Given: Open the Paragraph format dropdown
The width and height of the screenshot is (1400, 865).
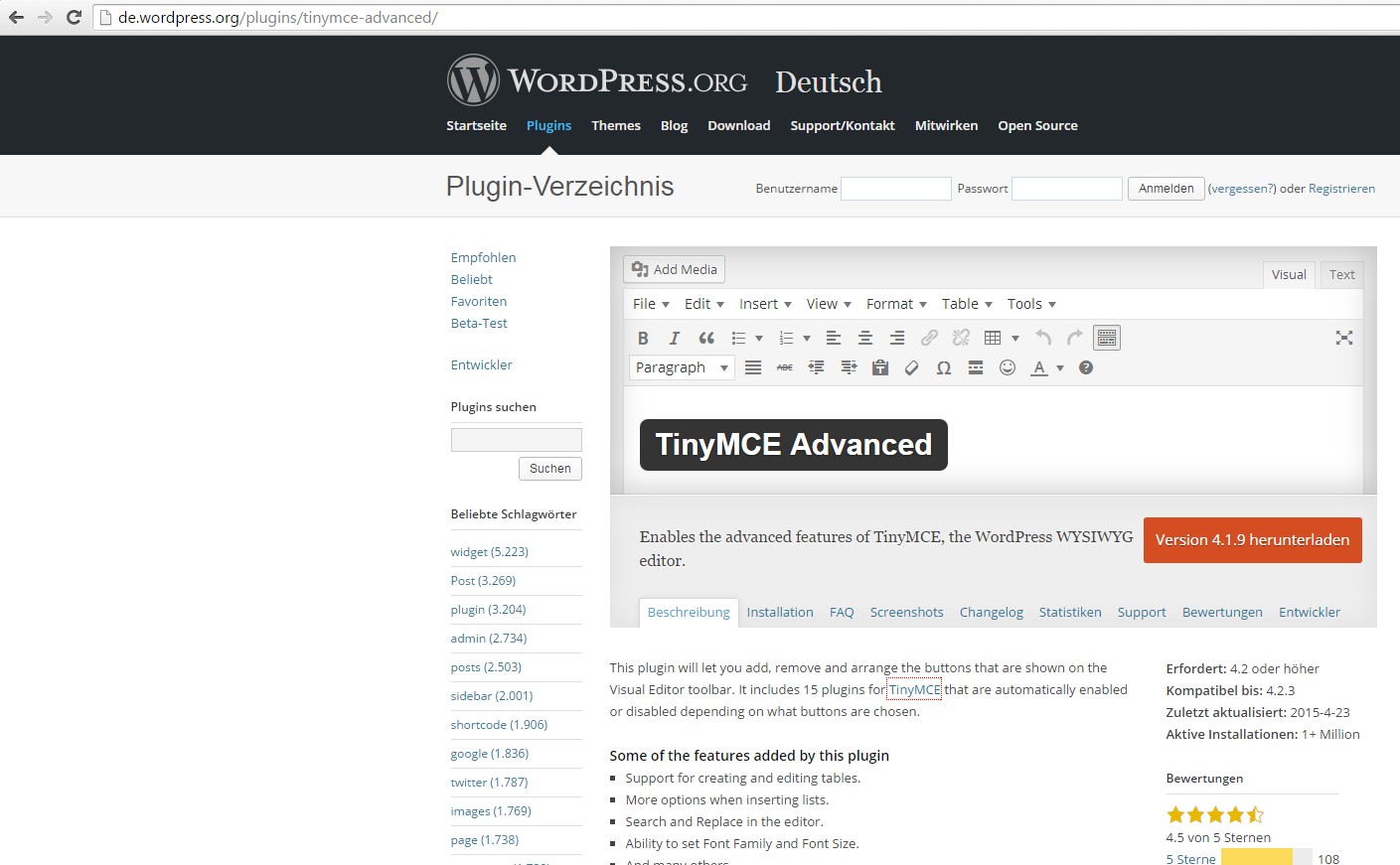Looking at the screenshot, I should pyautogui.click(x=682, y=367).
